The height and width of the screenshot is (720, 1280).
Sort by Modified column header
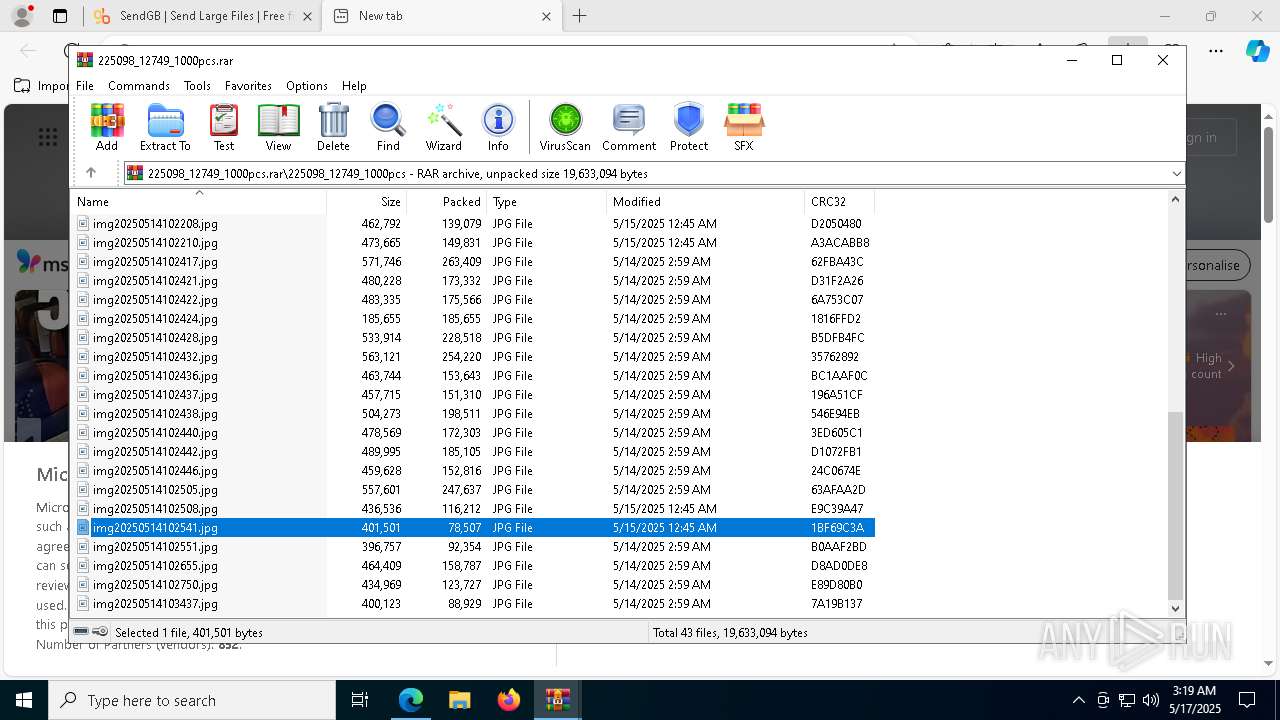(x=705, y=202)
